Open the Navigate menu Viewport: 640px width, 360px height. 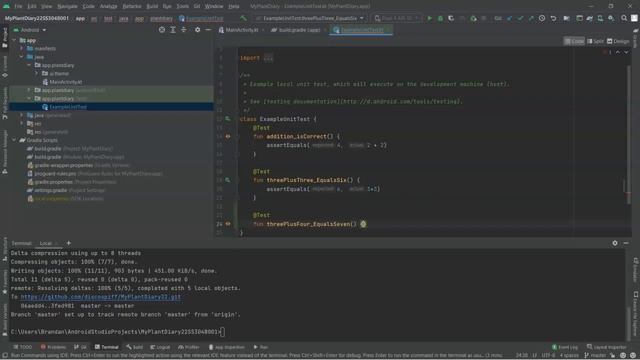pyautogui.click(x=67, y=6)
